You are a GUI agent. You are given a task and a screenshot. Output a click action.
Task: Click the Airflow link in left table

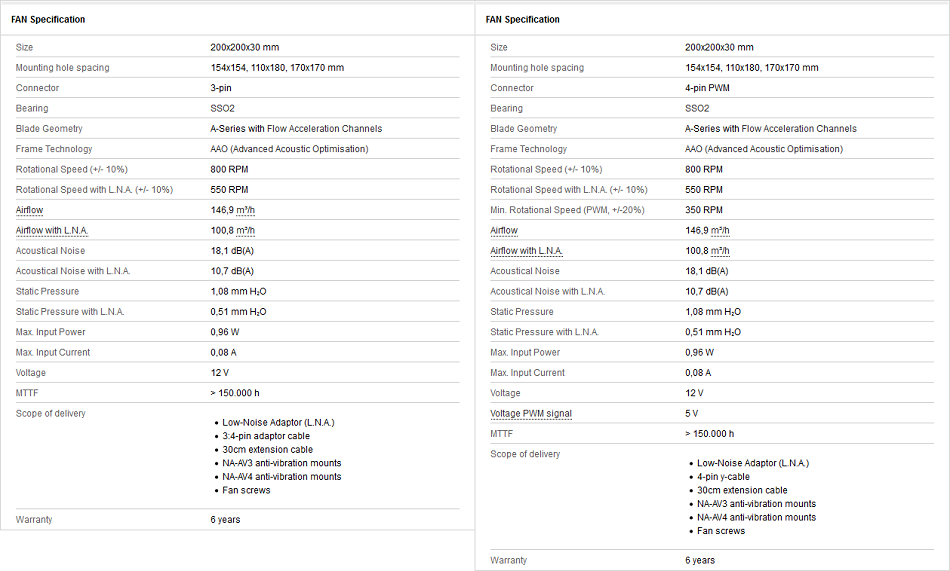(x=29, y=210)
